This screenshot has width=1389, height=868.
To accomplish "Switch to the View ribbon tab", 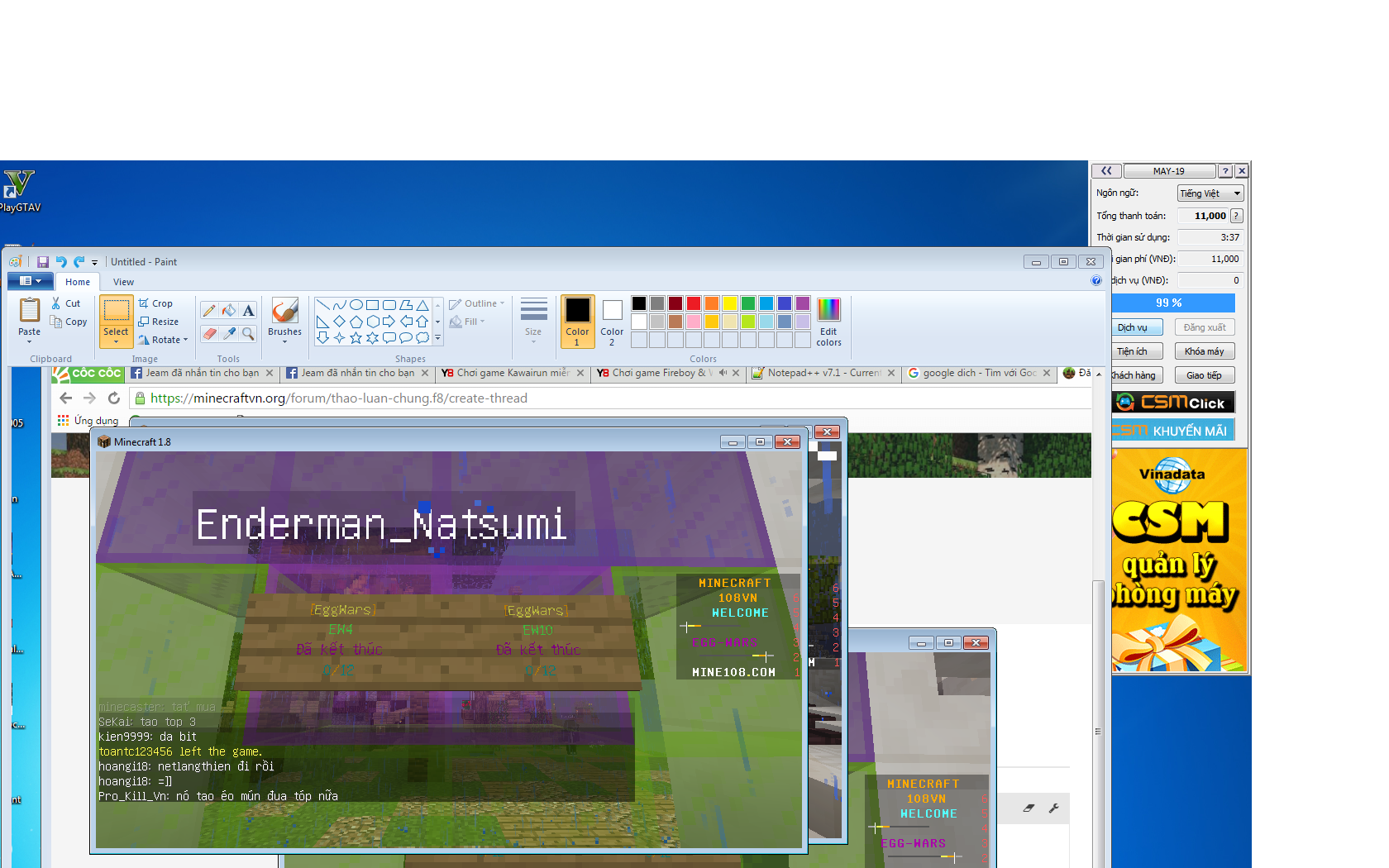I will point(123,282).
